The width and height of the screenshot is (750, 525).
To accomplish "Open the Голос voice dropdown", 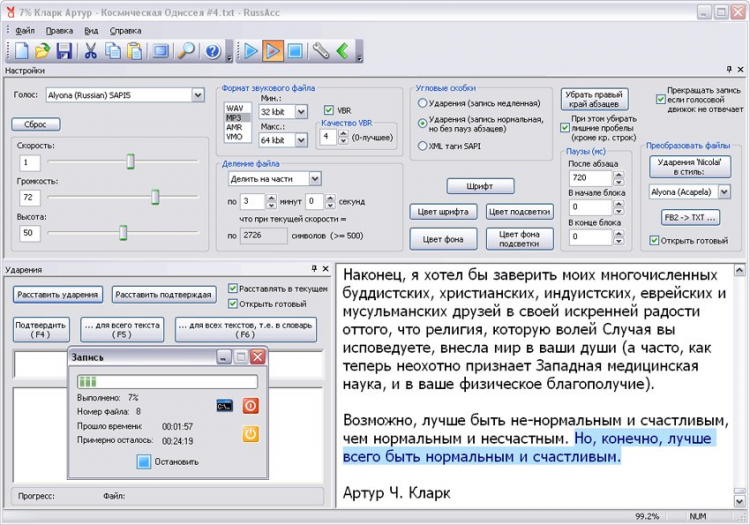I will (198, 95).
